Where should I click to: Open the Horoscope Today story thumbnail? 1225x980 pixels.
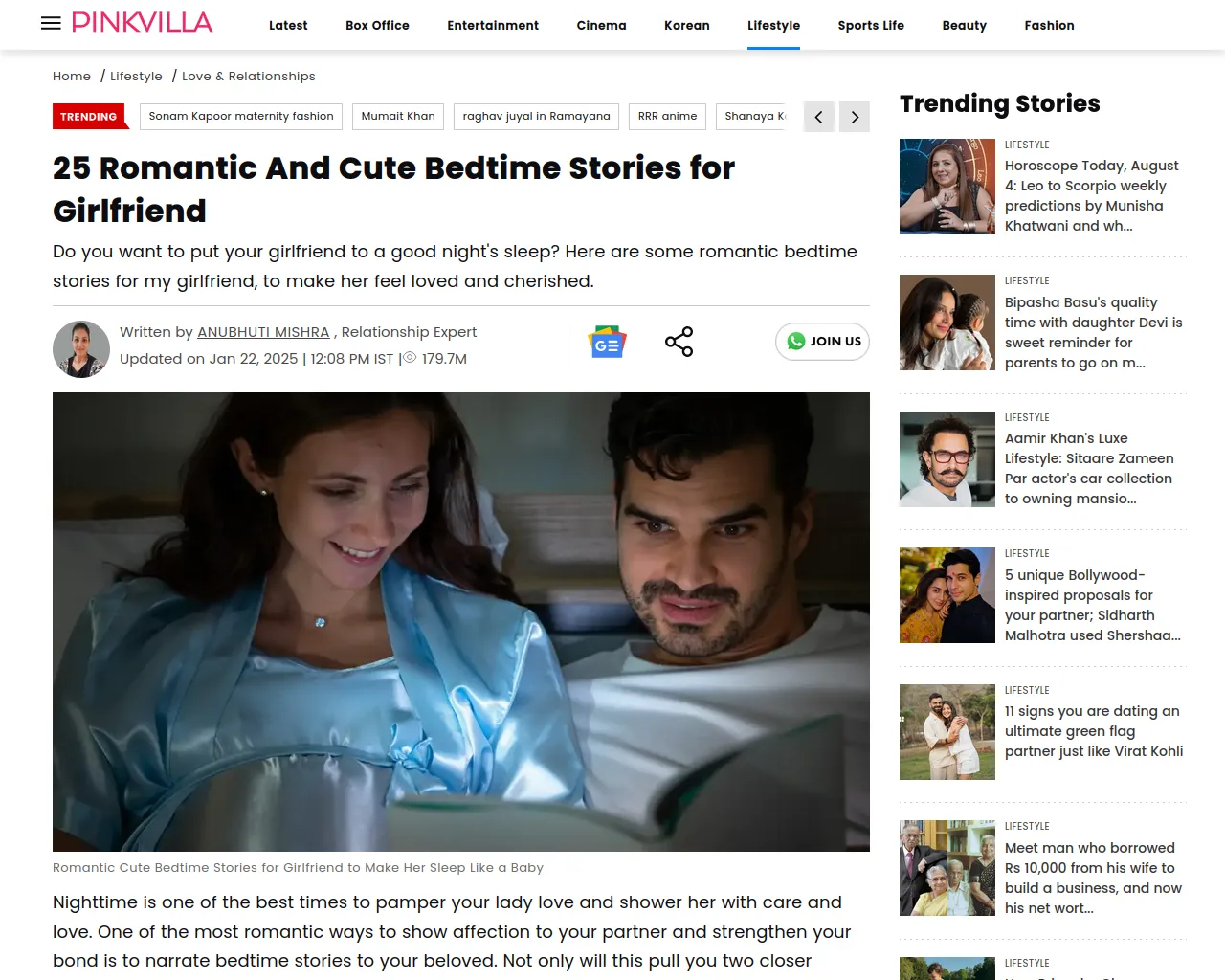947,187
